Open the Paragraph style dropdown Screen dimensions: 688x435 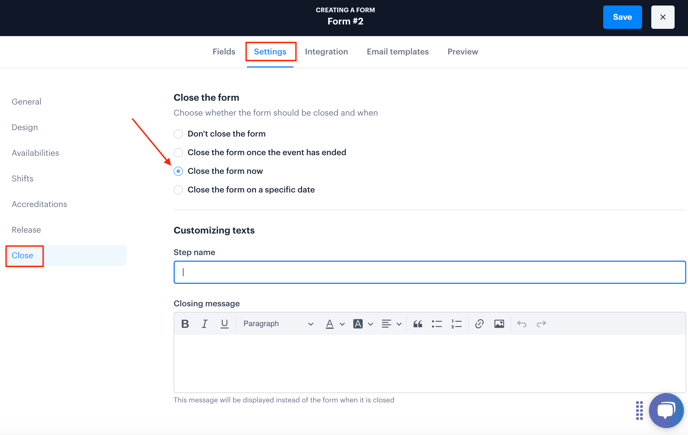point(278,324)
